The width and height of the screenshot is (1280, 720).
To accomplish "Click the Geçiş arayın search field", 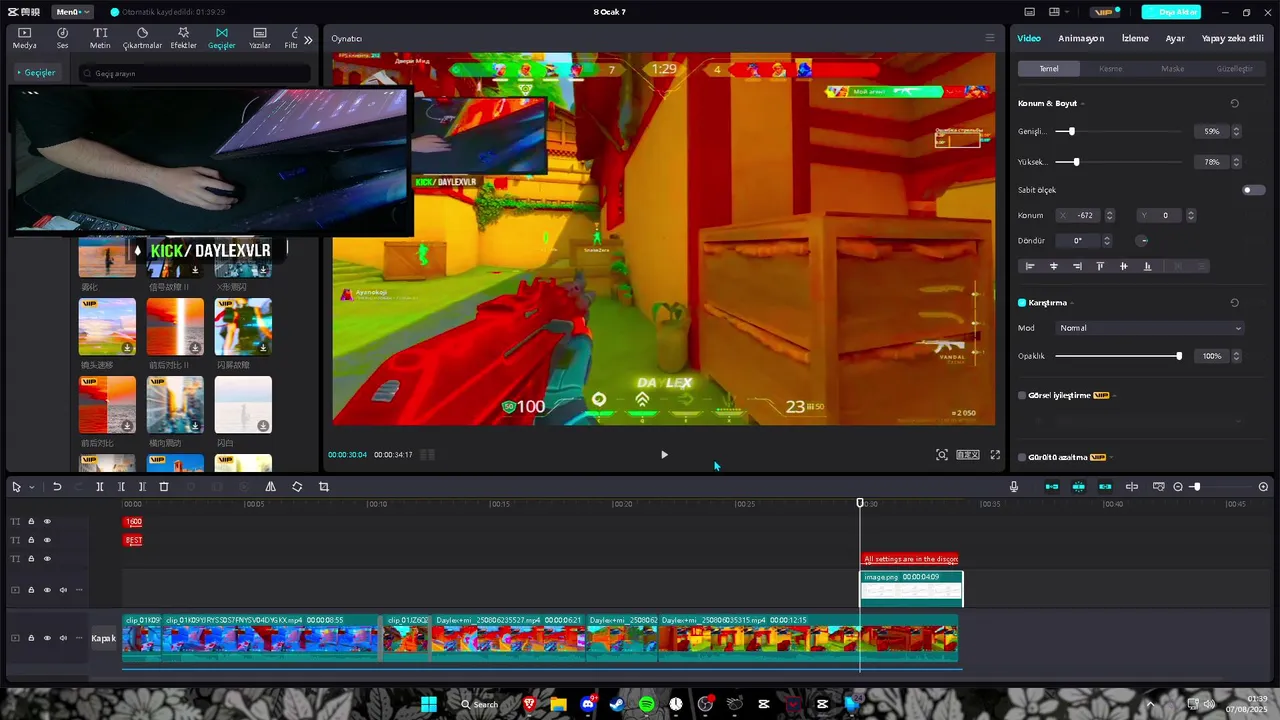I will pos(195,73).
